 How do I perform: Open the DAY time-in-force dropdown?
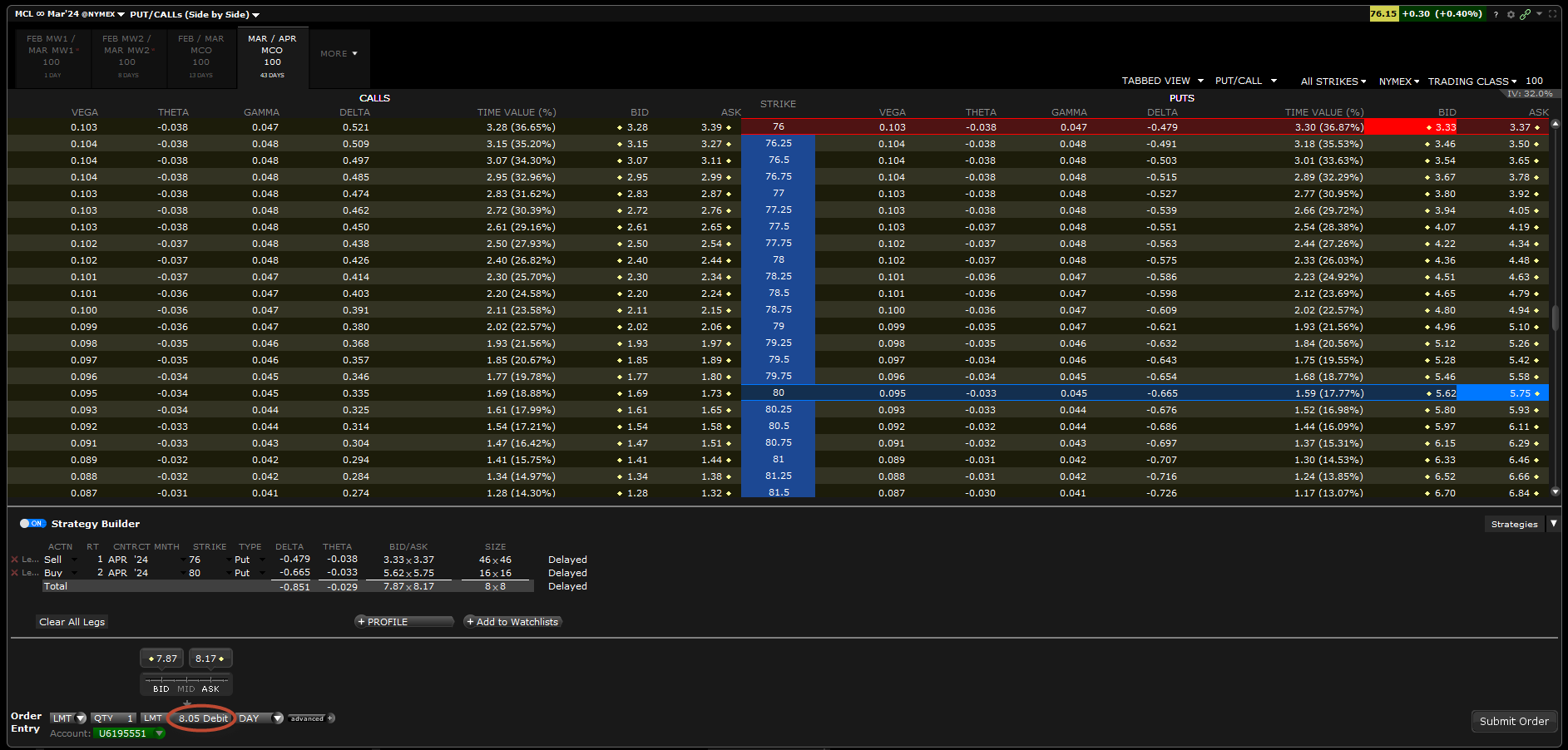278,718
